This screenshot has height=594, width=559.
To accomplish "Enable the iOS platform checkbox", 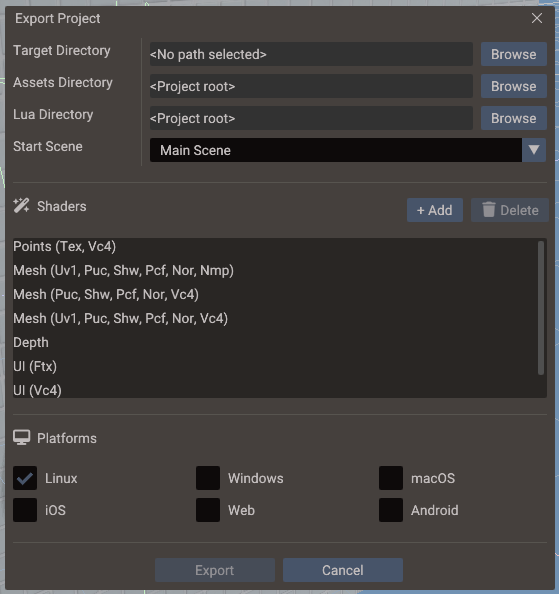I will pos(25,510).
